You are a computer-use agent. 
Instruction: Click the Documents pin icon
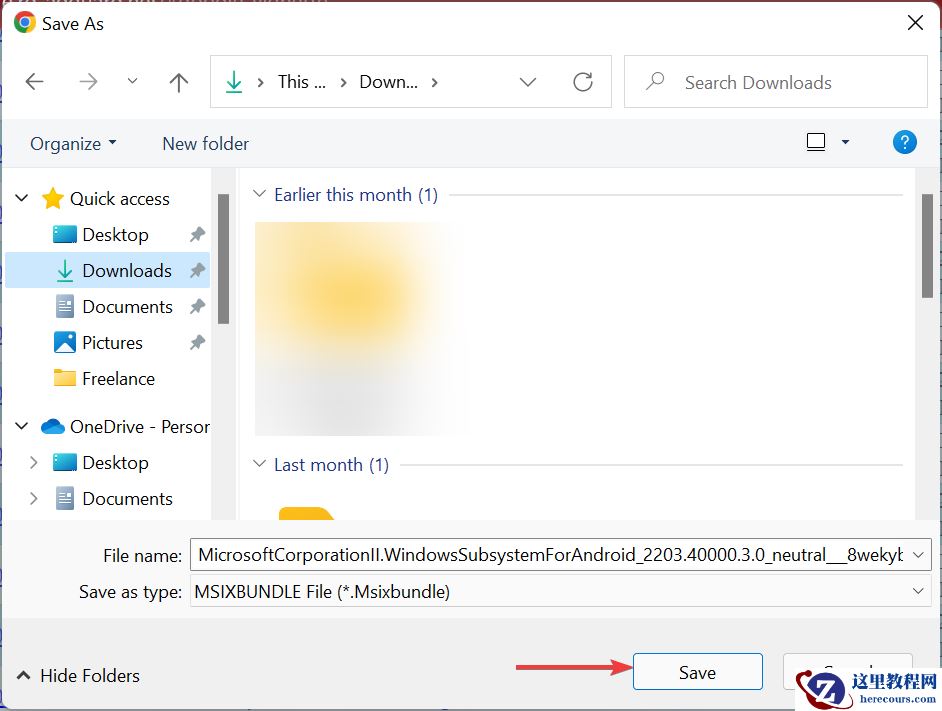click(x=199, y=306)
